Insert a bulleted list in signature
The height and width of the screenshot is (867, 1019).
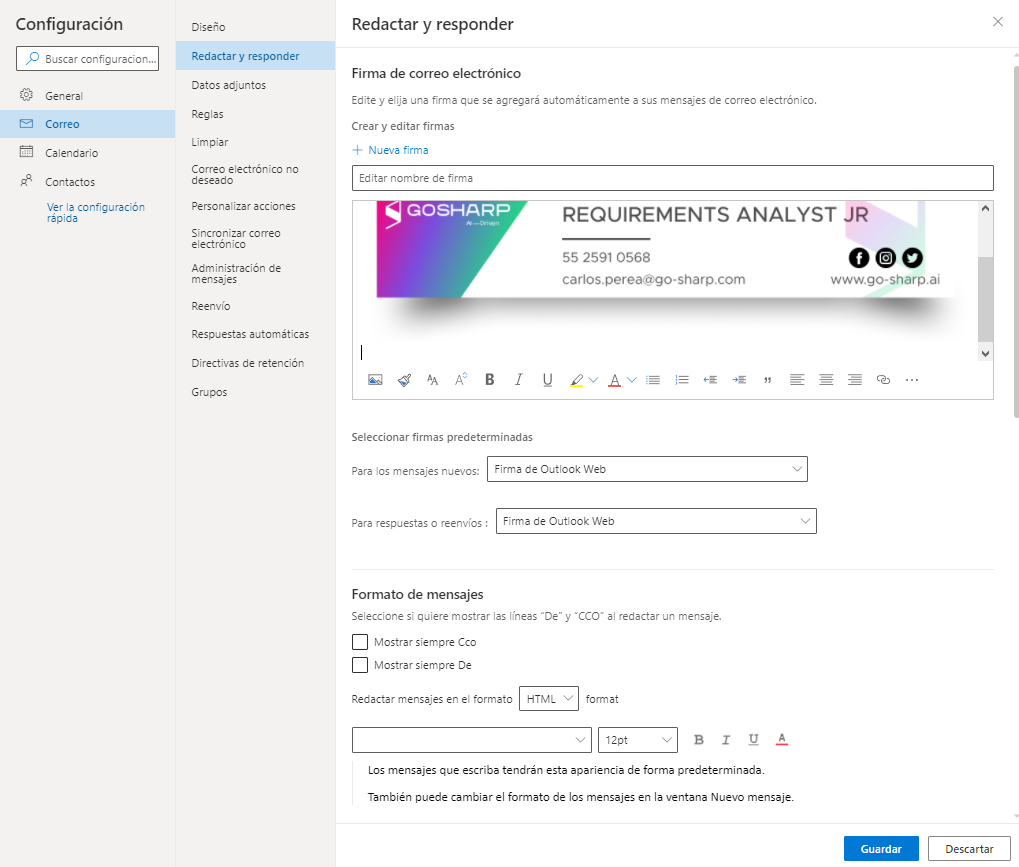pos(653,380)
